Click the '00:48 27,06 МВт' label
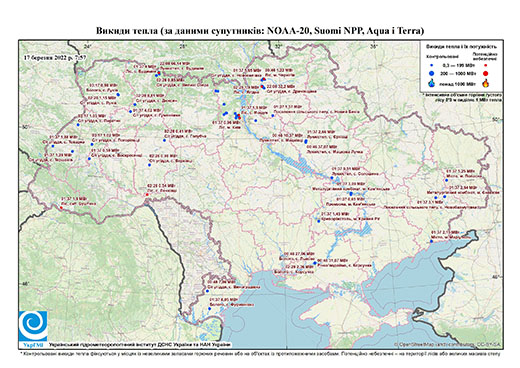This screenshot has height=368, width=520. coord(299,253)
